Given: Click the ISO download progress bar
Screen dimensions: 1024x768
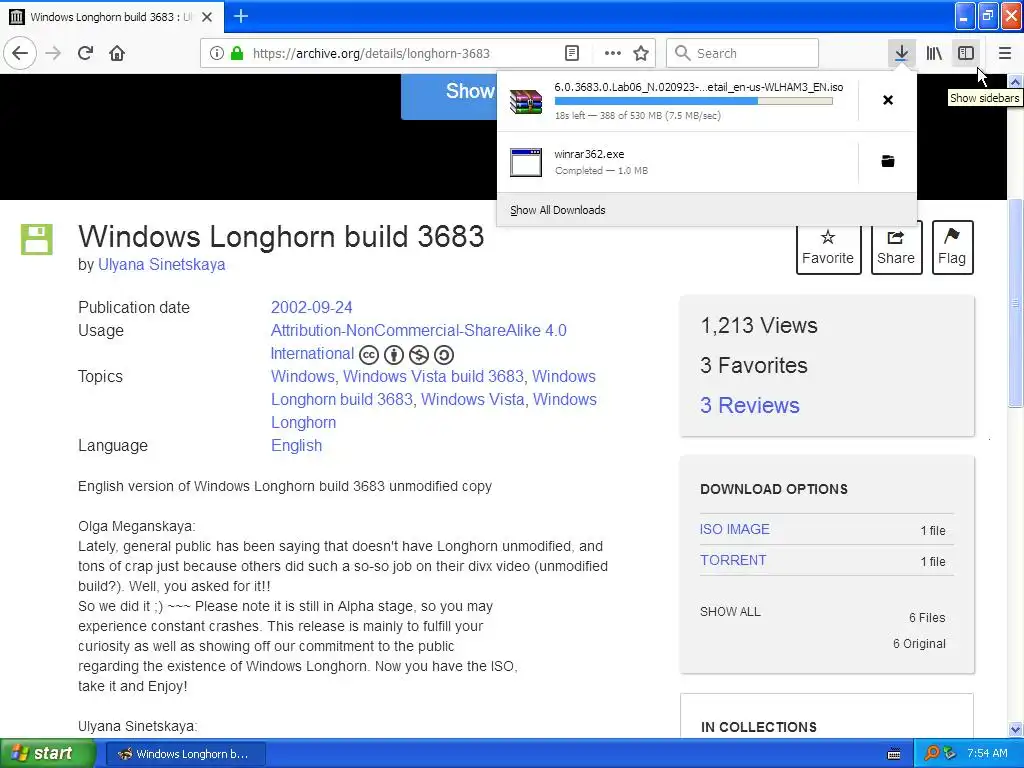Looking at the screenshot, I should 694,101.
